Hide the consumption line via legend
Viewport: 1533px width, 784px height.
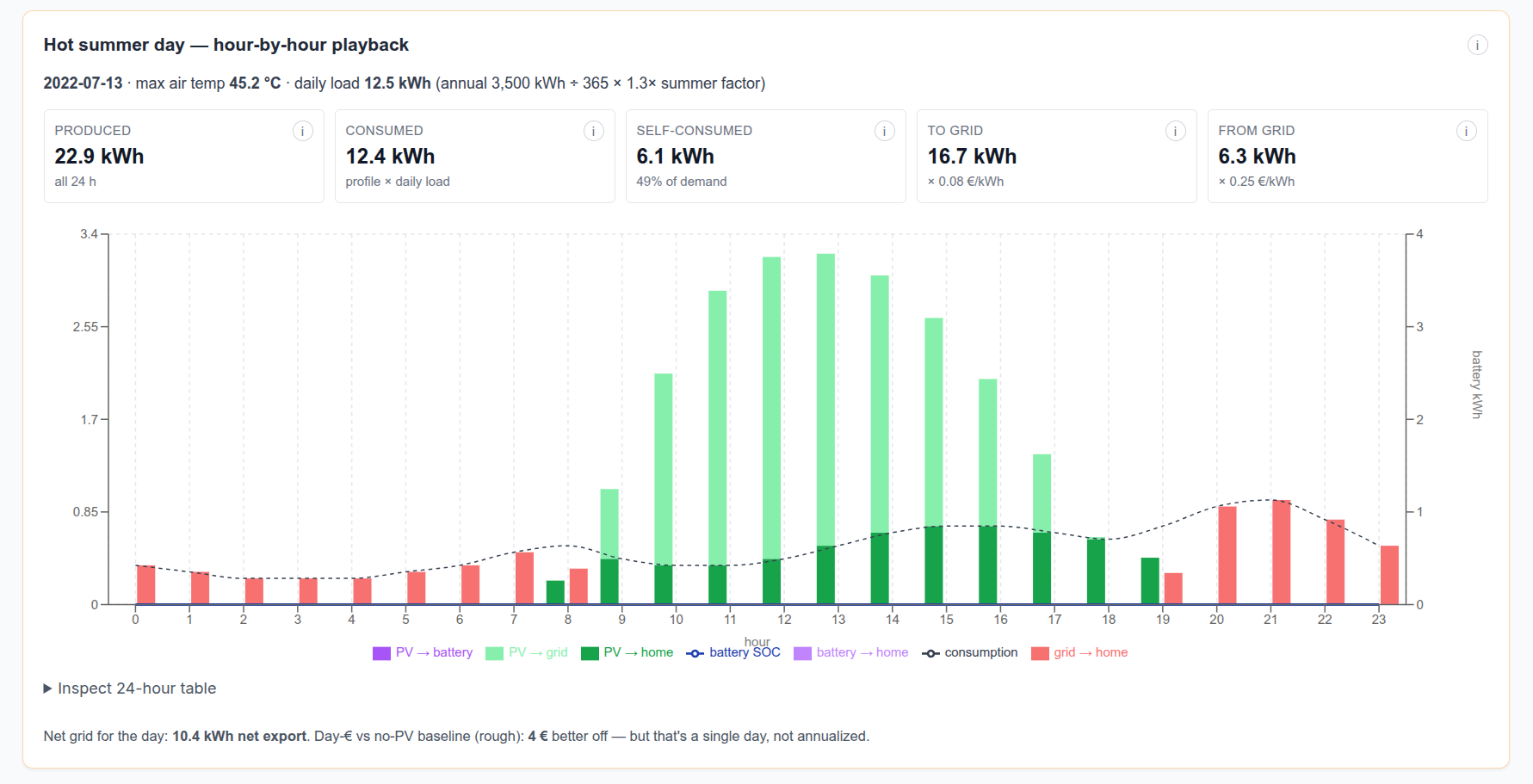970,653
